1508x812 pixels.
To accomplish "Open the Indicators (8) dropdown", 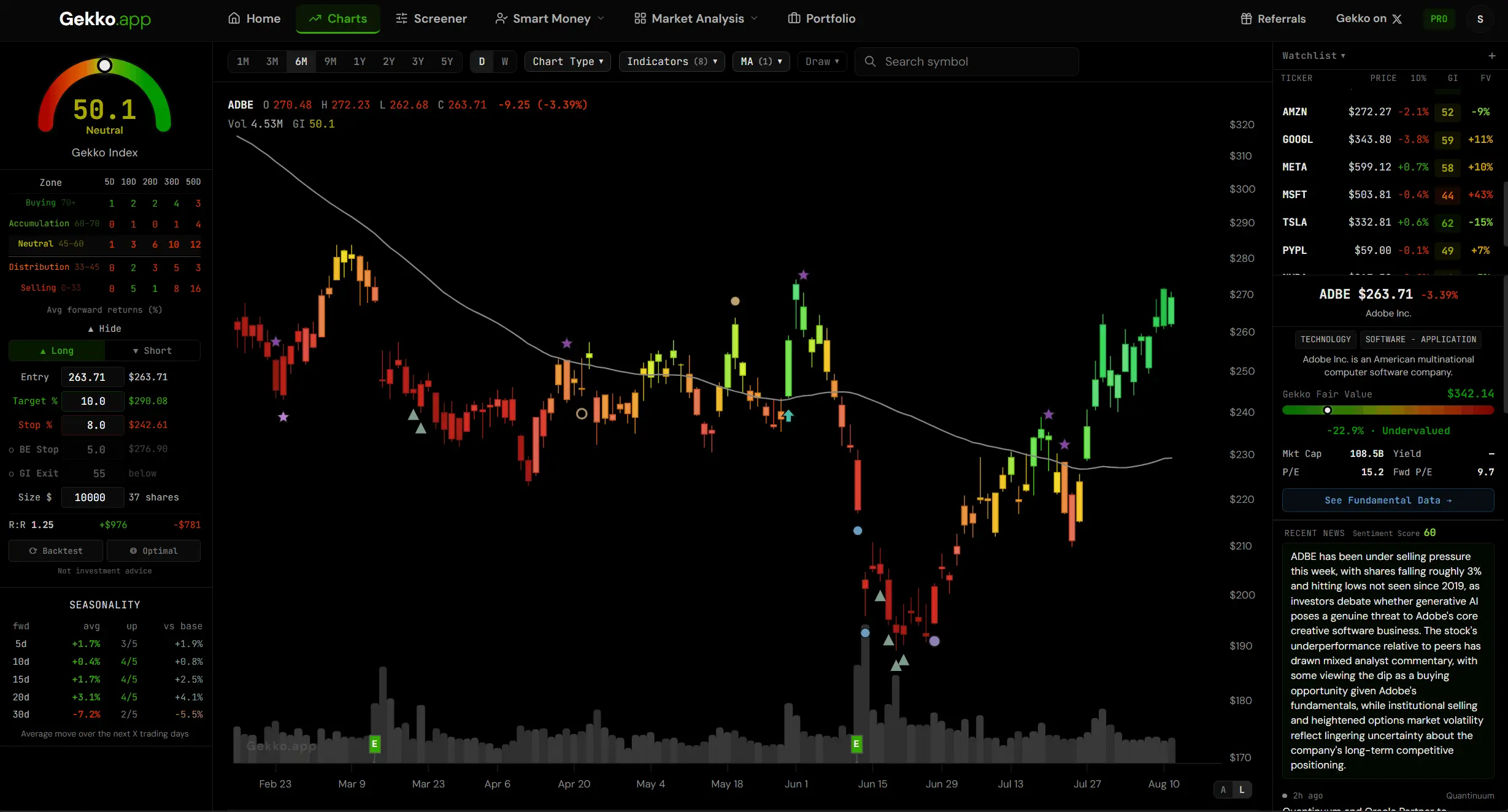I will click(672, 61).
